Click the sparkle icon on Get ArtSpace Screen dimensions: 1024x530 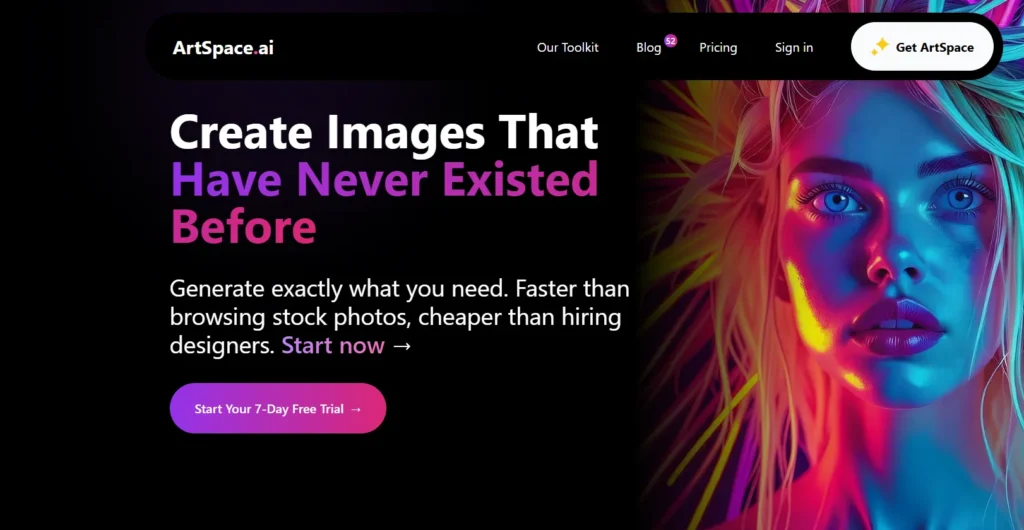click(x=880, y=46)
